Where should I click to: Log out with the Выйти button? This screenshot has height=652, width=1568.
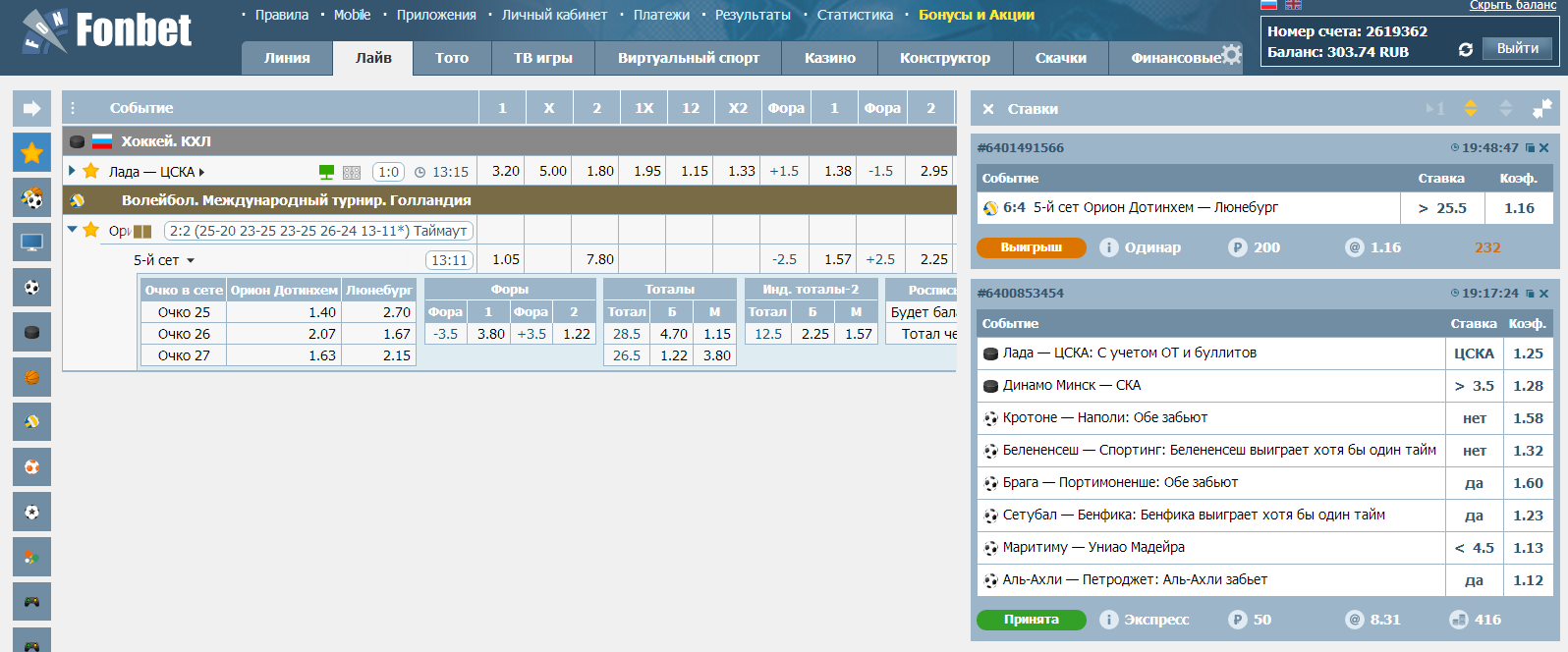pyautogui.click(x=1518, y=48)
